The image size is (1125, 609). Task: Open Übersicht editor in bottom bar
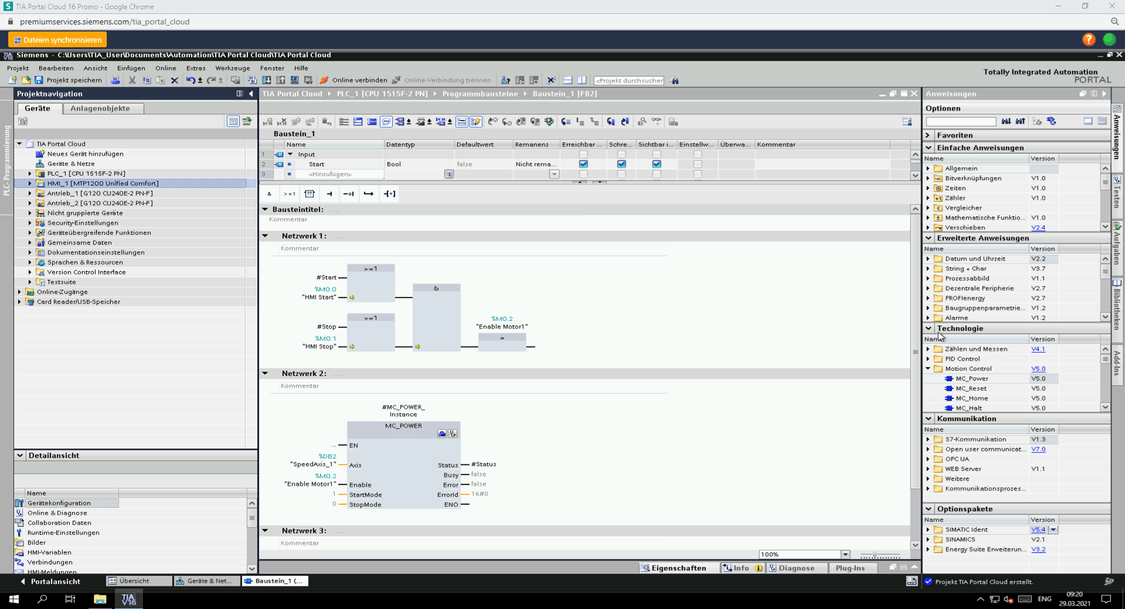[x=138, y=581]
